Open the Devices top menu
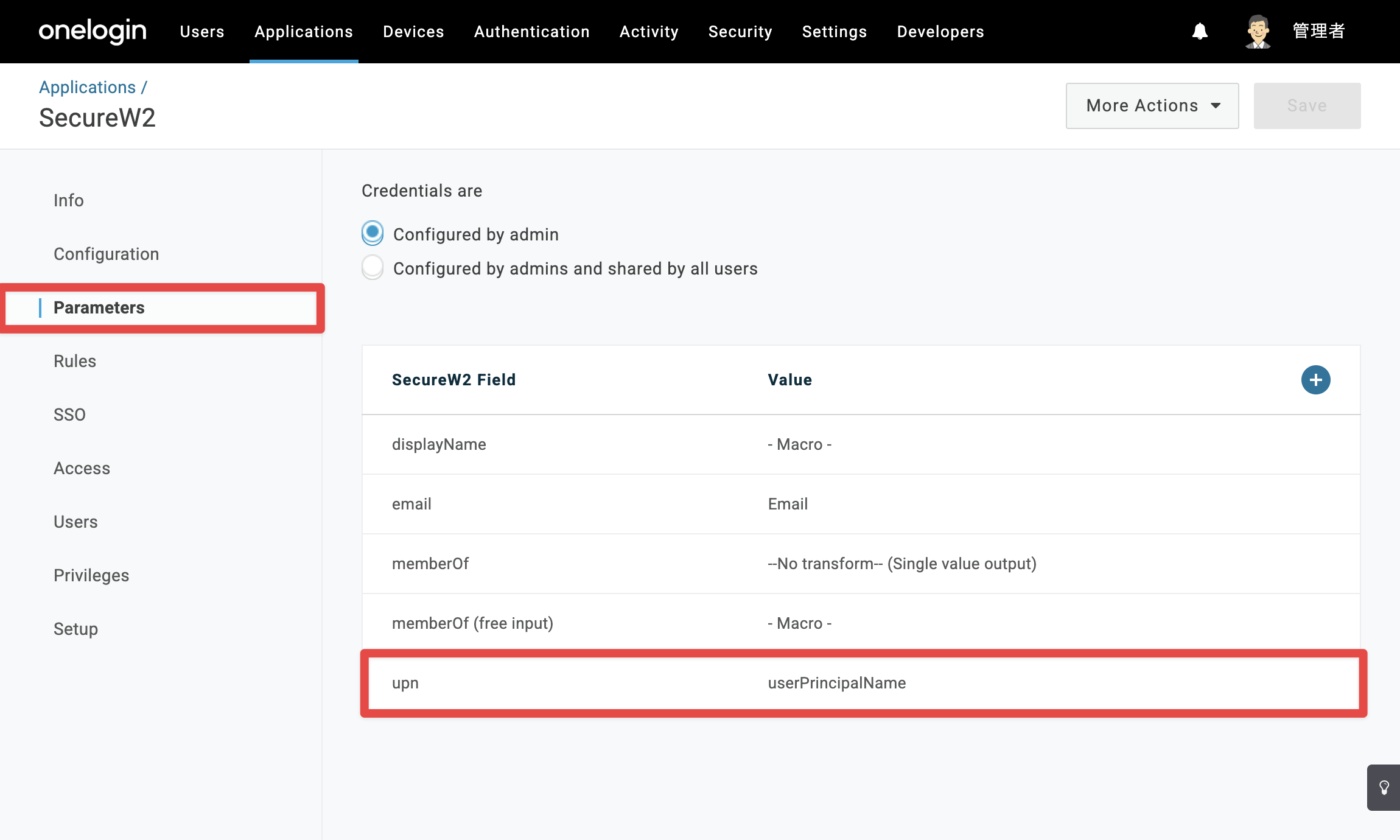 point(413,32)
